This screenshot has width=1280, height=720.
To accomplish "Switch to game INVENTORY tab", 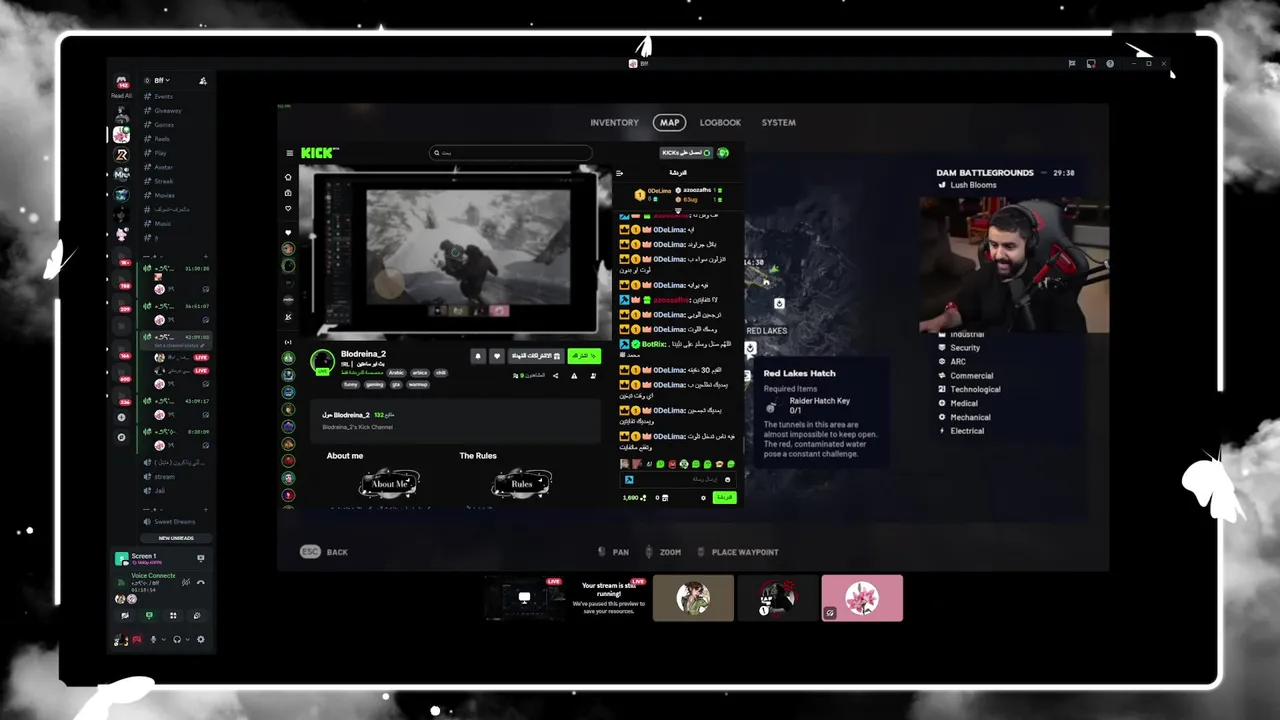I will pyautogui.click(x=614, y=123).
